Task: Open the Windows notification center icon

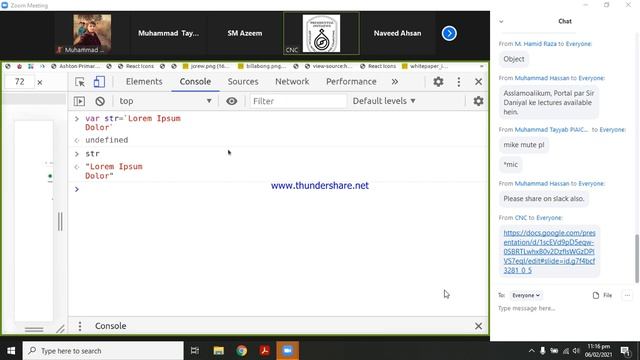Action: click(625, 351)
